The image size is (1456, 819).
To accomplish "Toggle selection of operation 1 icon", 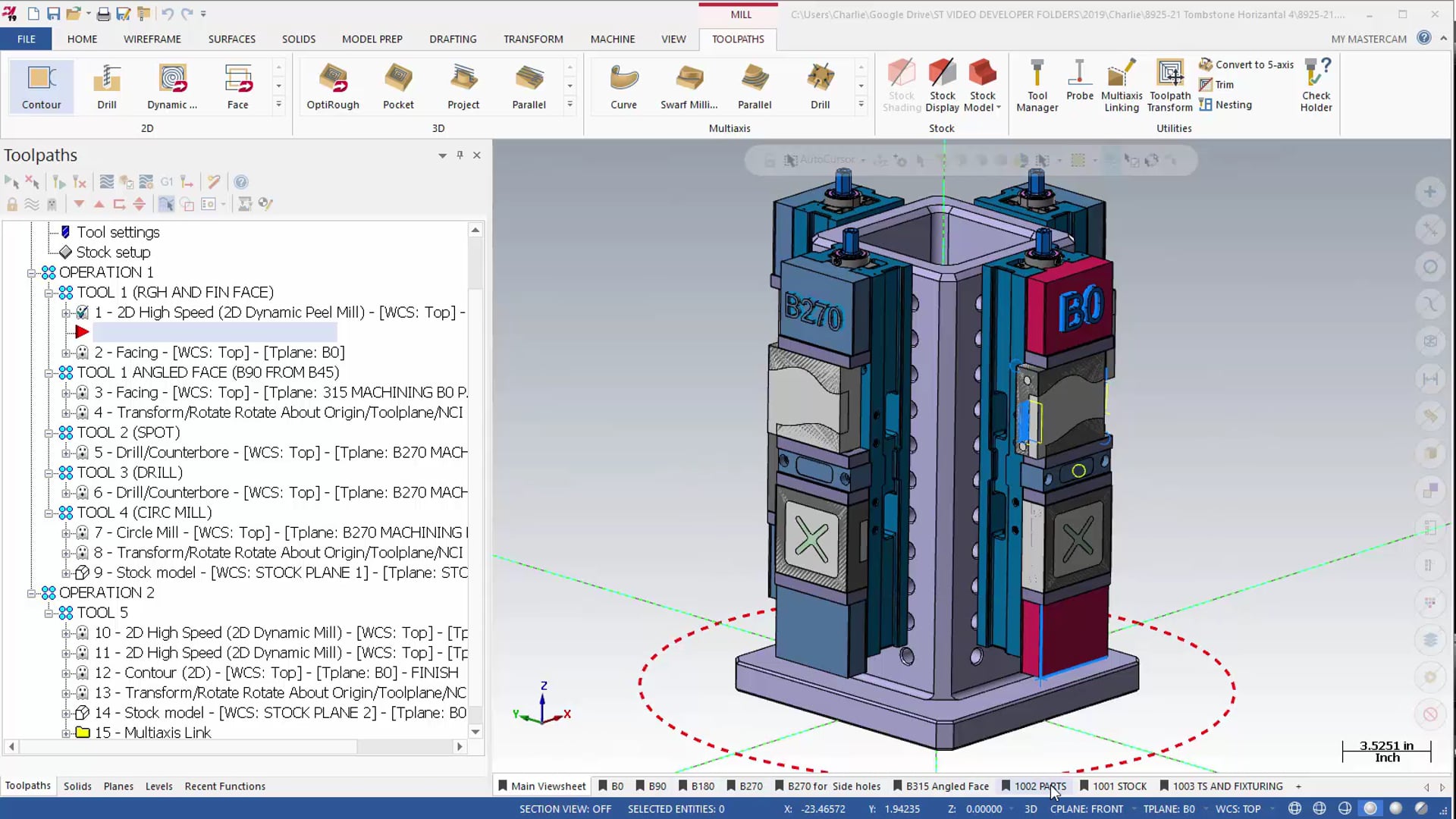I will pos(82,312).
